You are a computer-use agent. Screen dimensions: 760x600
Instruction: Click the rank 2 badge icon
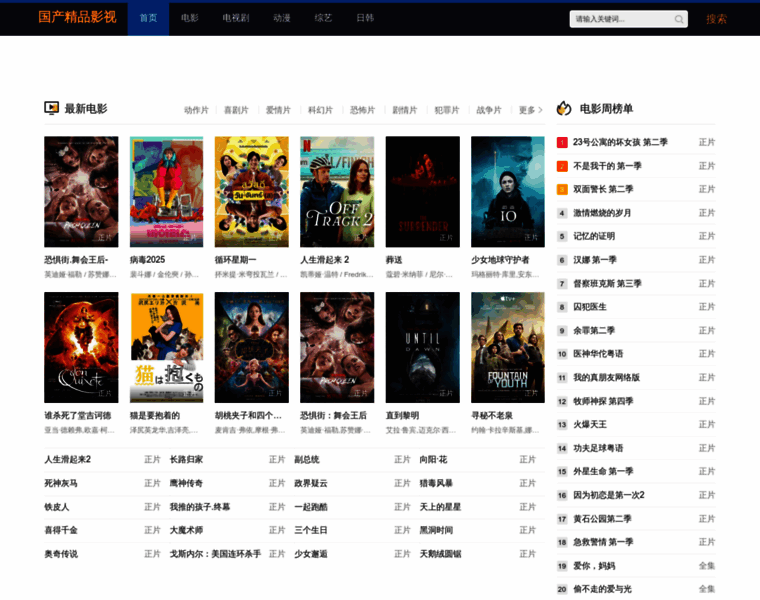pos(562,166)
